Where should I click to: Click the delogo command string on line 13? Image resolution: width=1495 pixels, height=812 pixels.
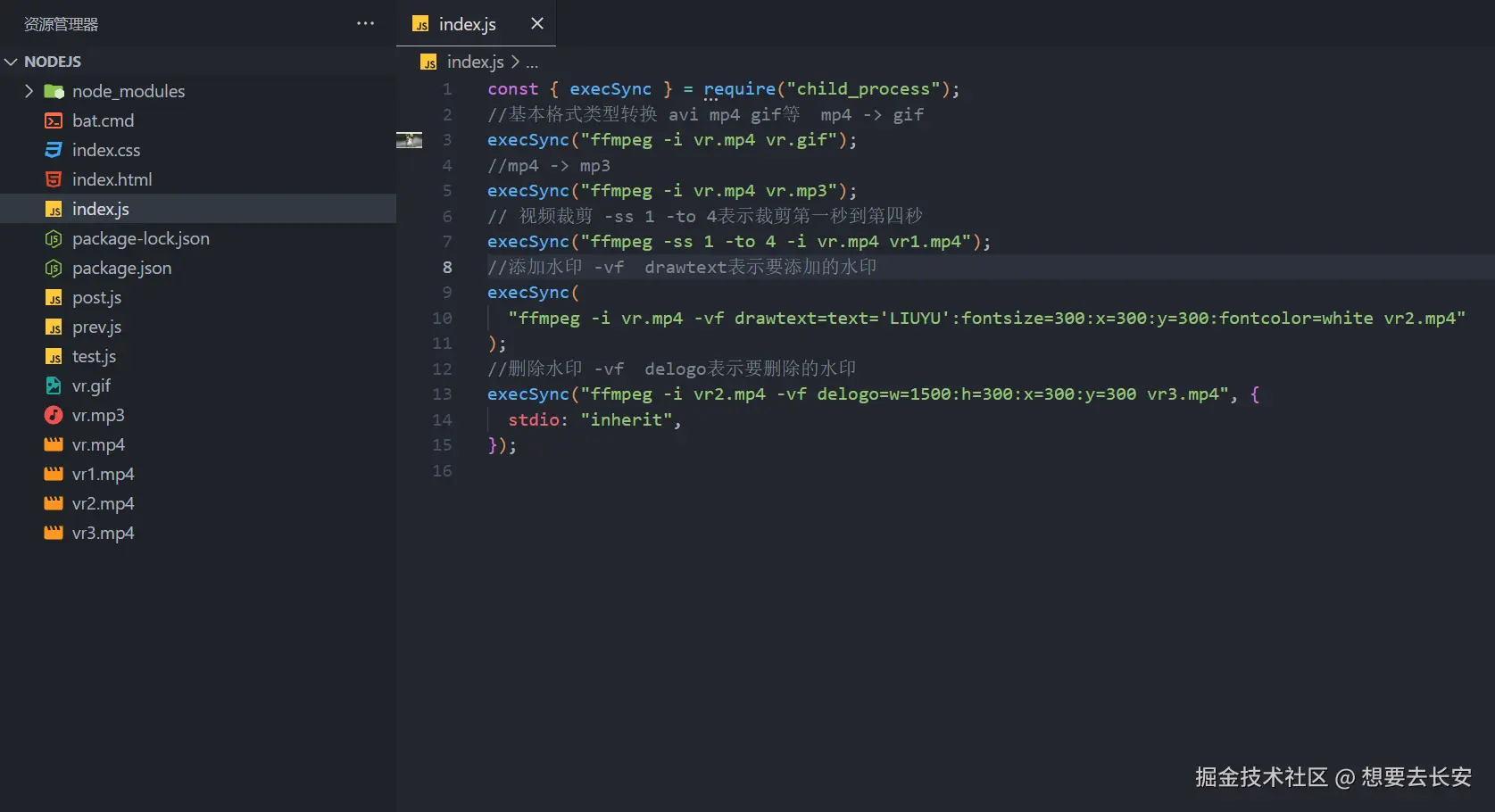point(905,394)
